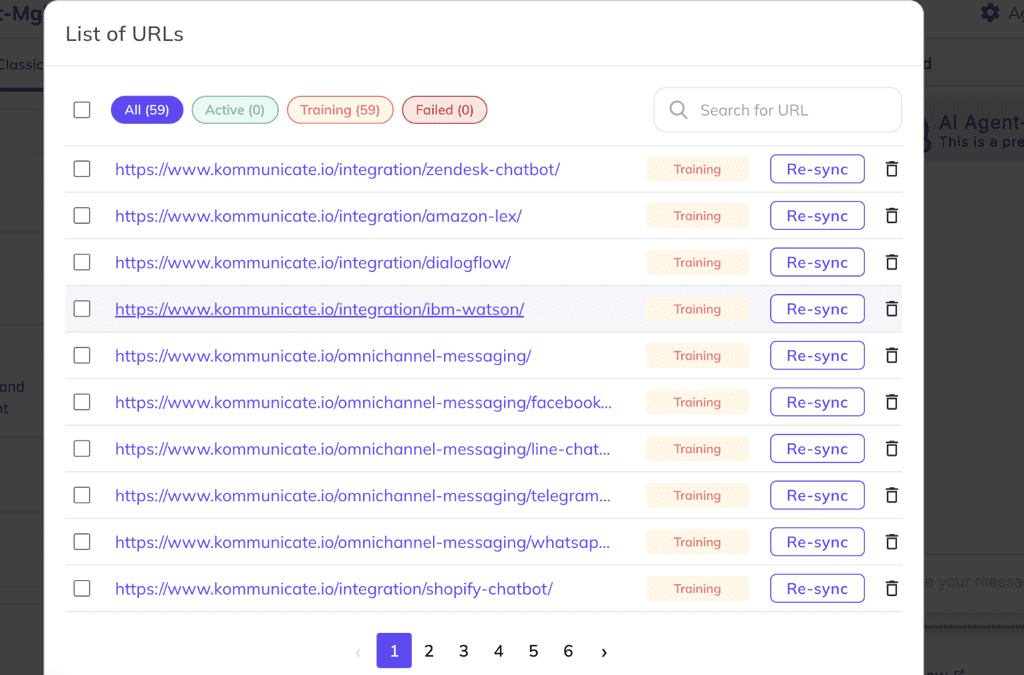Click inside the Search for URL field
Viewport: 1024px width, 675px height.
[x=780, y=110]
